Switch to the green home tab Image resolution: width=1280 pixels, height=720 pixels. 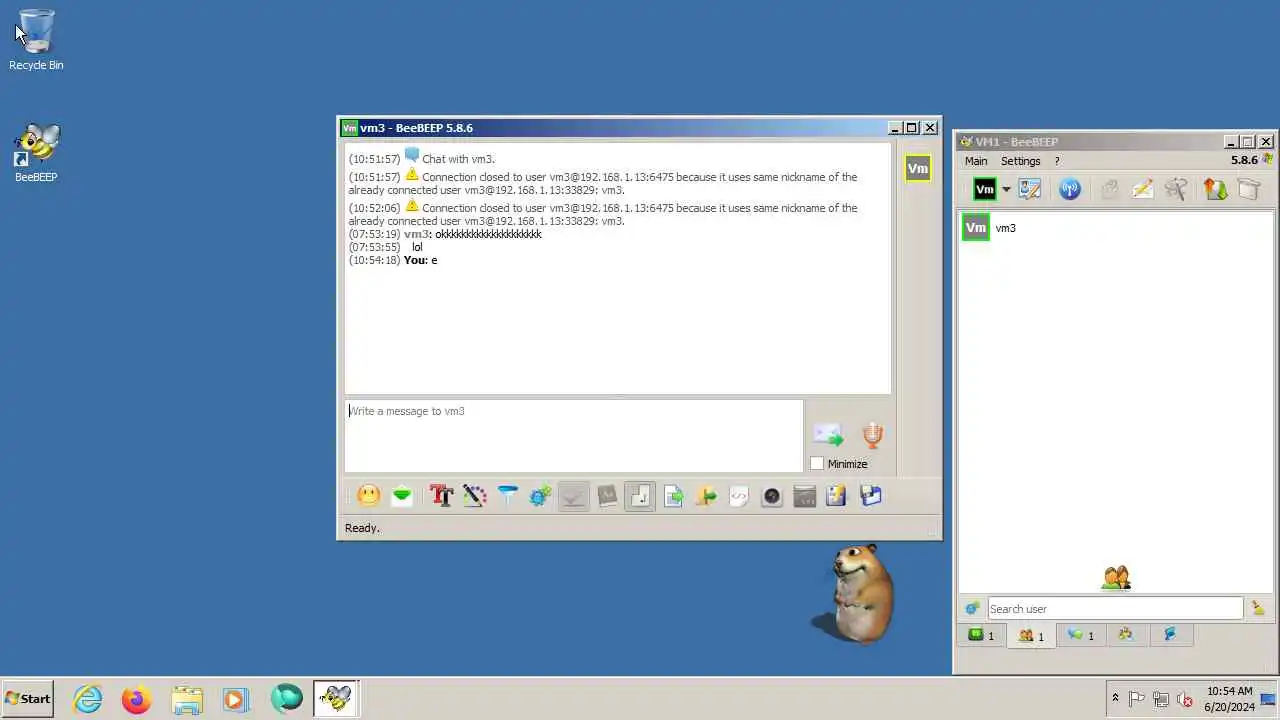pos(981,635)
